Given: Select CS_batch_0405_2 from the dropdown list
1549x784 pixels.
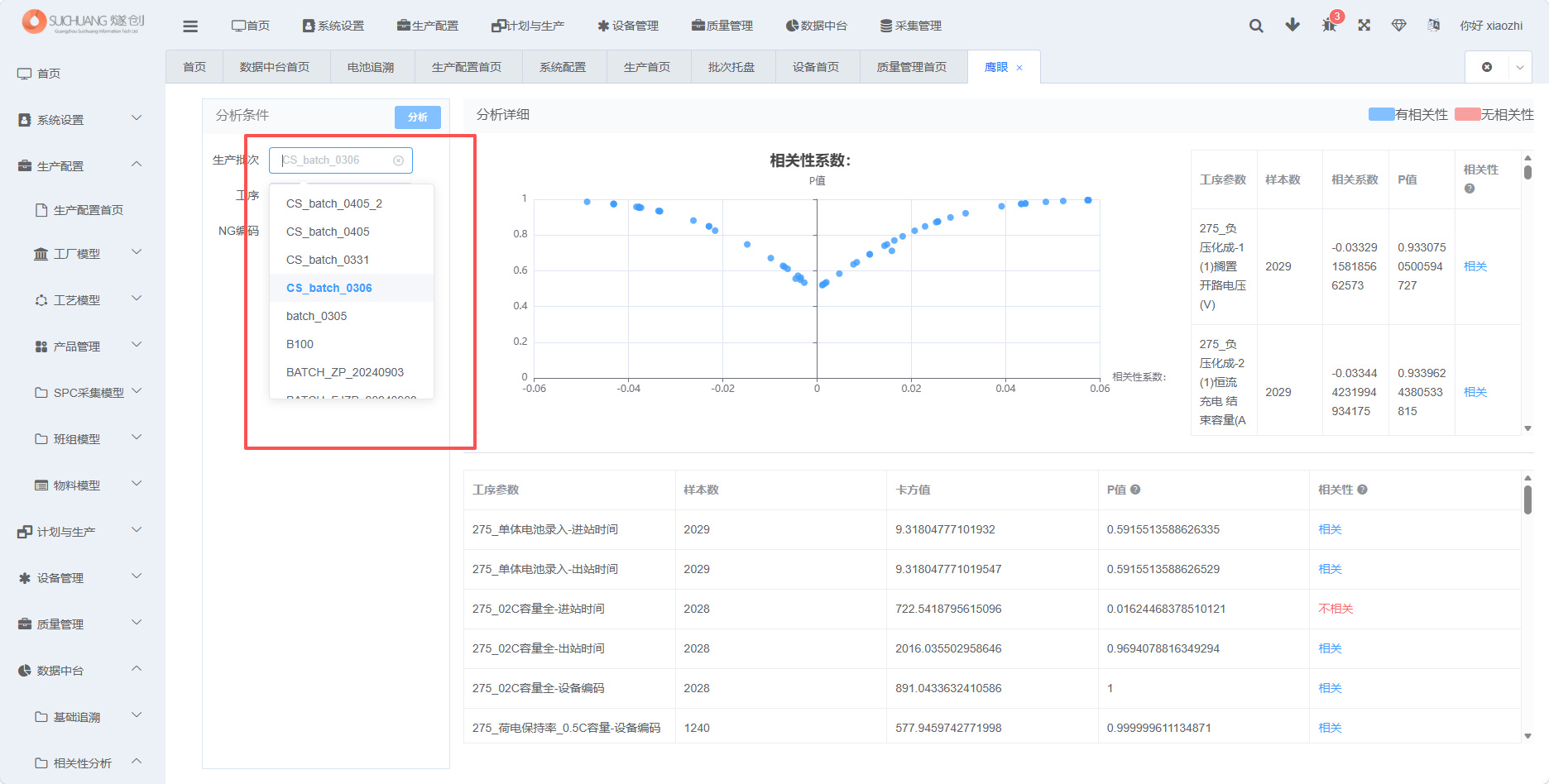Looking at the screenshot, I should coord(352,203).
